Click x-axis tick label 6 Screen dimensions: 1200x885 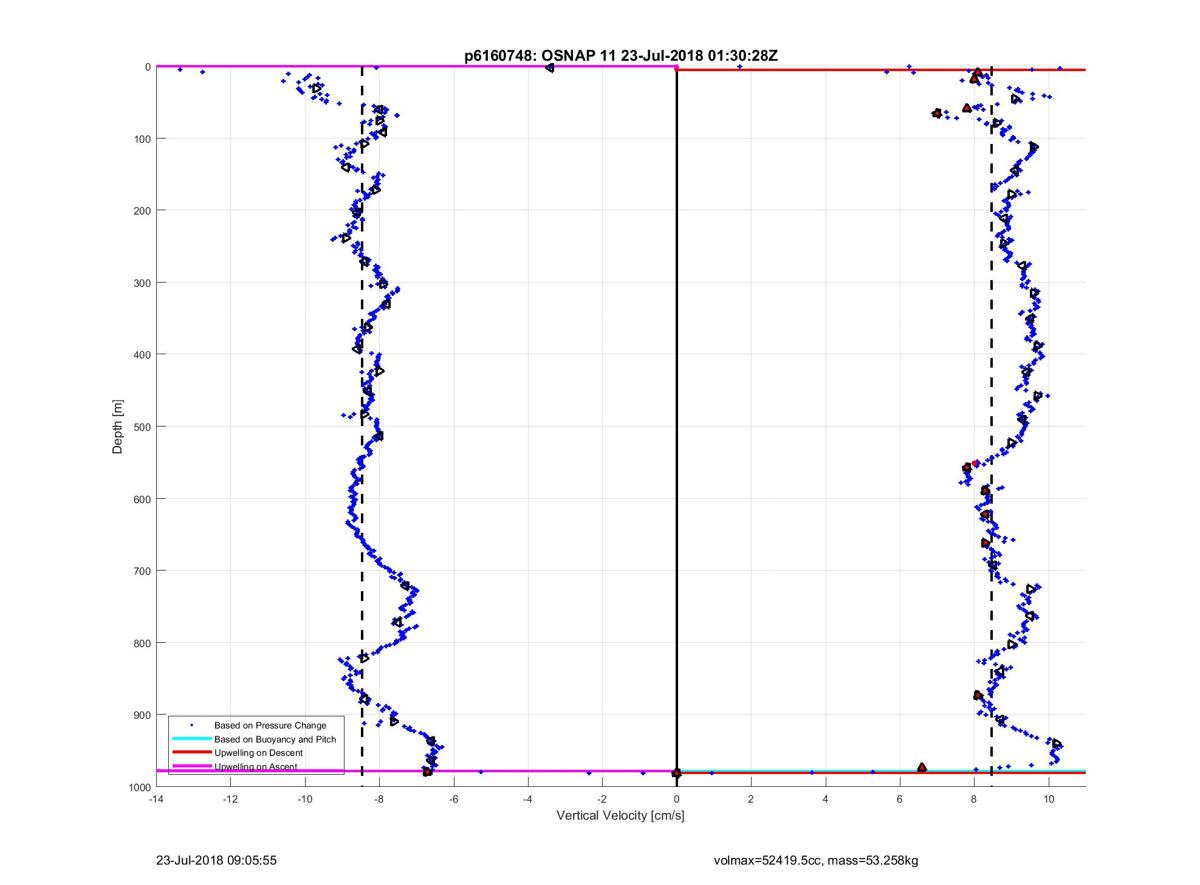[x=900, y=799]
